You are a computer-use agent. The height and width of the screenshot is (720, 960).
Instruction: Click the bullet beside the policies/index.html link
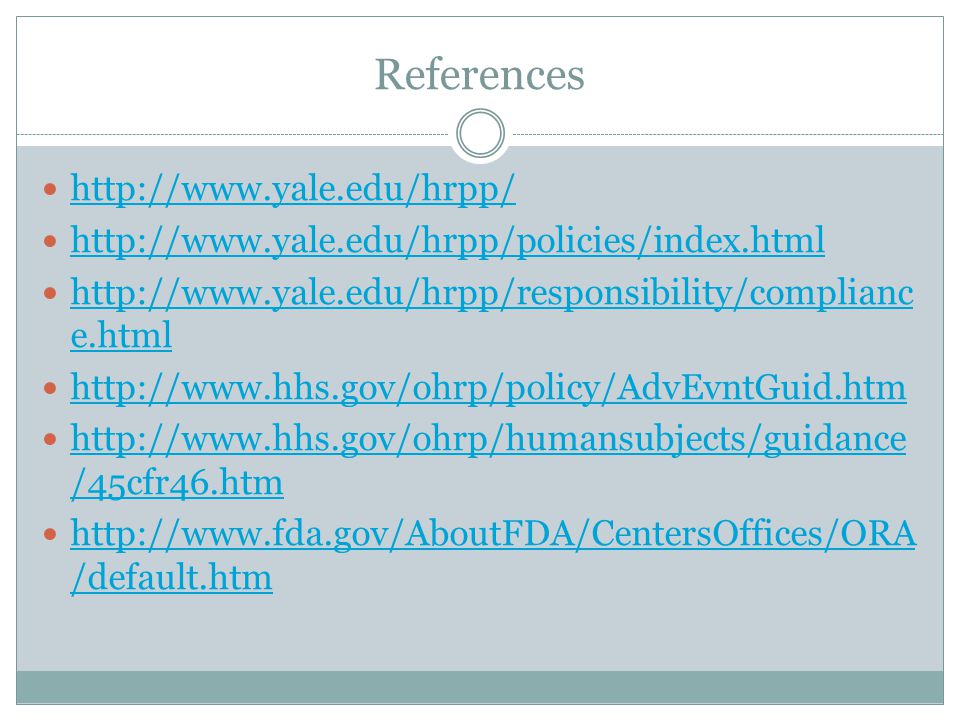pyautogui.click(x=50, y=241)
